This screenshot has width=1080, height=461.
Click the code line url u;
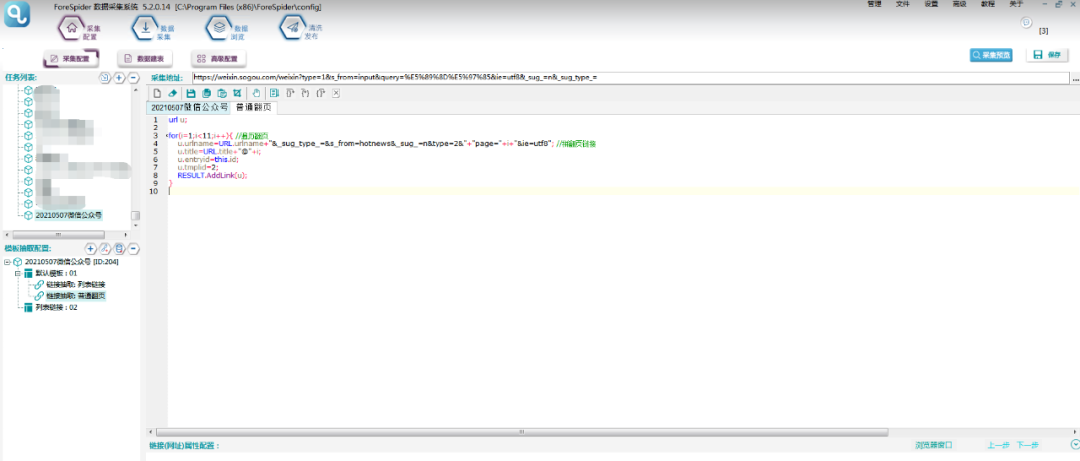coord(178,119)
